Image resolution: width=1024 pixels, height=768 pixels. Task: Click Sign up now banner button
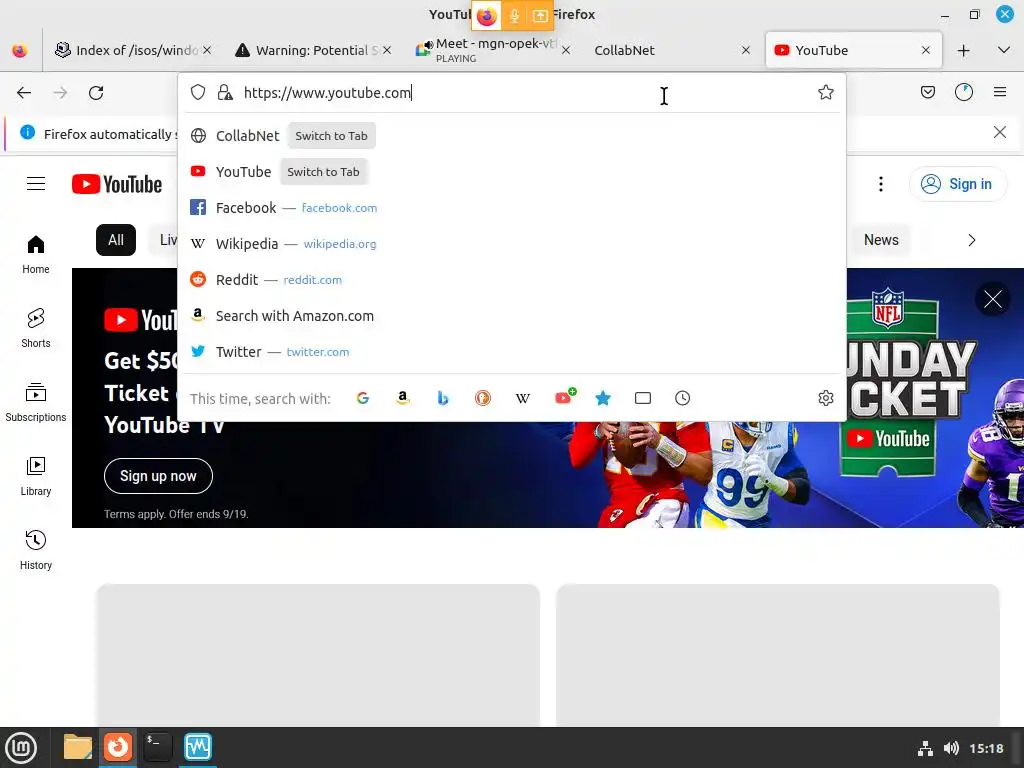pyautogui.click(x=158, y=476)
